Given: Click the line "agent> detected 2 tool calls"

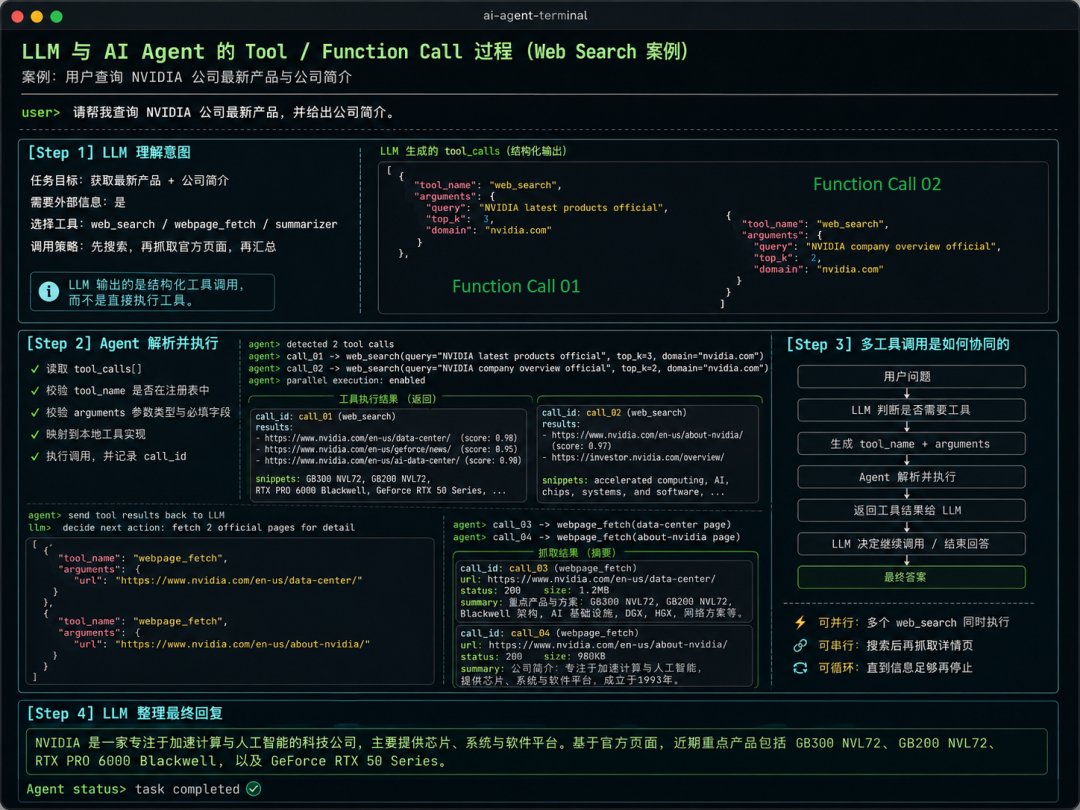Looking at the screenshot, I should pyautogui.click(x=321, y=344).
